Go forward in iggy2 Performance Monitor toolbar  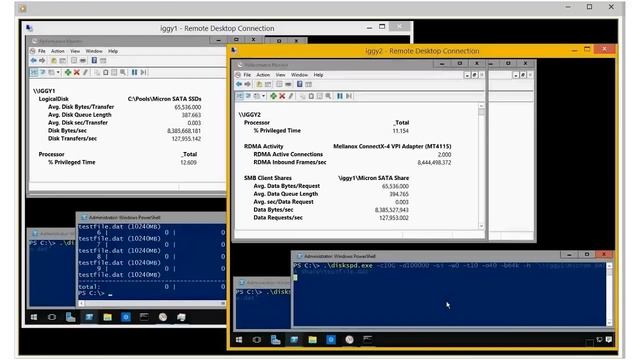click(247, 84)
